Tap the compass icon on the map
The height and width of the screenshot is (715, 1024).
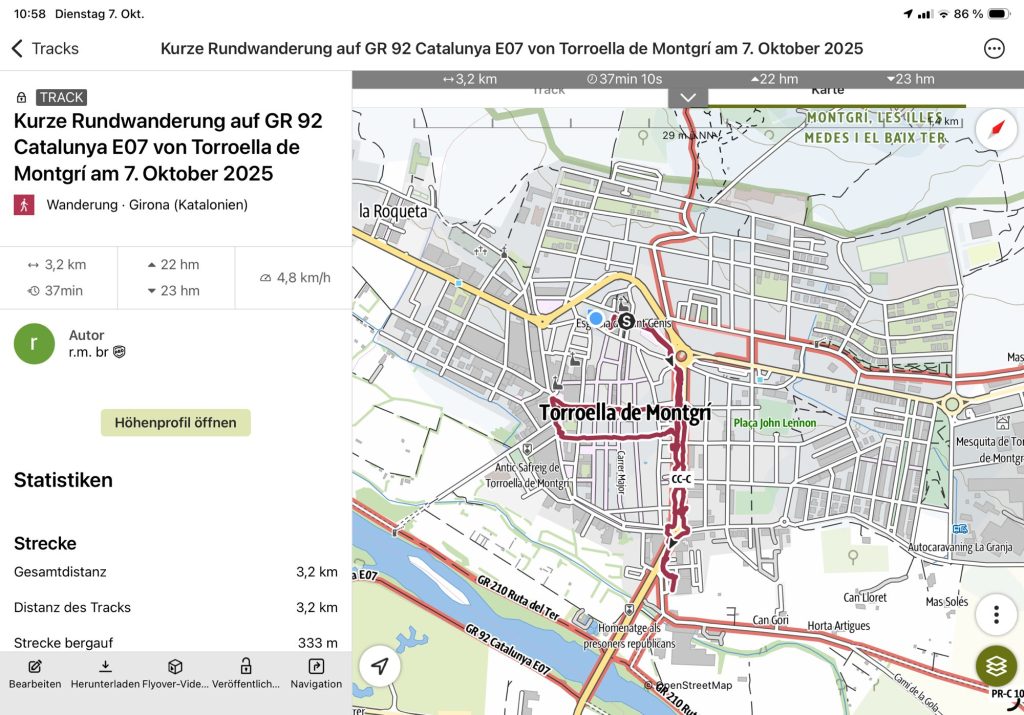996,130
